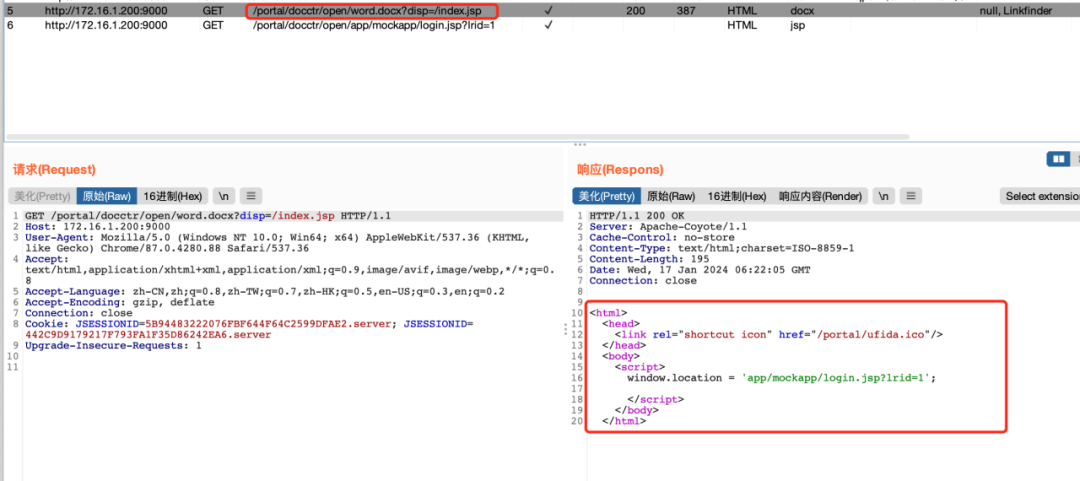This screenshot has height=481, width=1080.
Task: Click the checkmark in row 5
Action: pos(548,12)
